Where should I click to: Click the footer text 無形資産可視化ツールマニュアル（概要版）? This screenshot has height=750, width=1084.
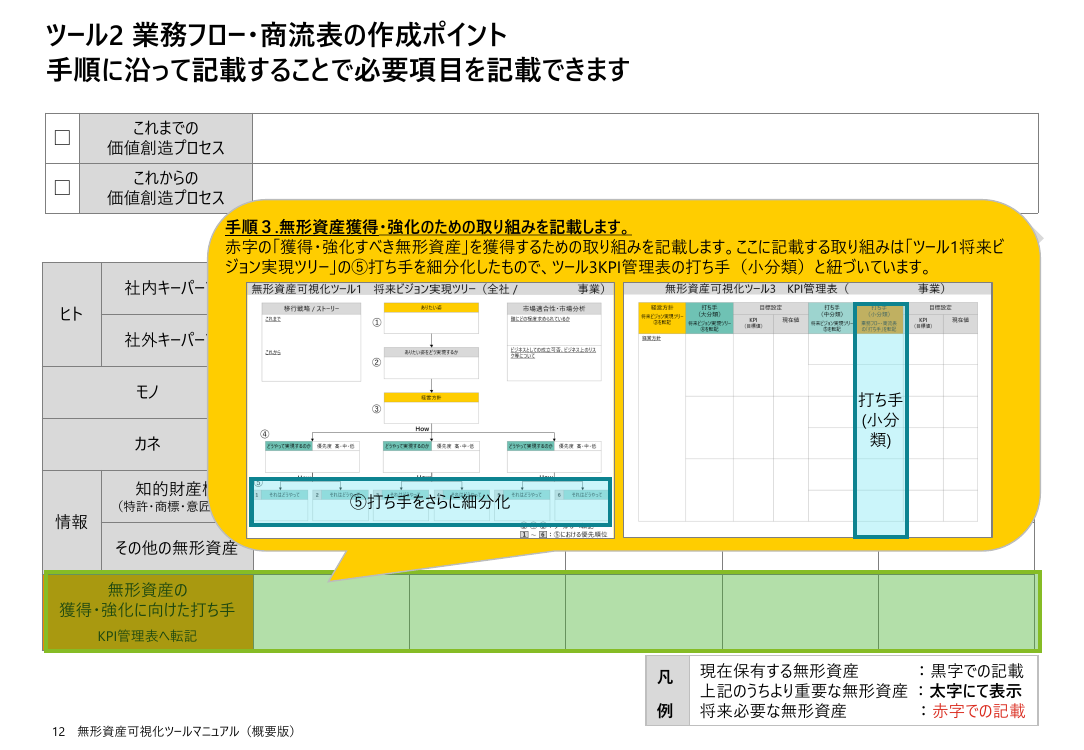pyautogui.click(x=186, y=731)
